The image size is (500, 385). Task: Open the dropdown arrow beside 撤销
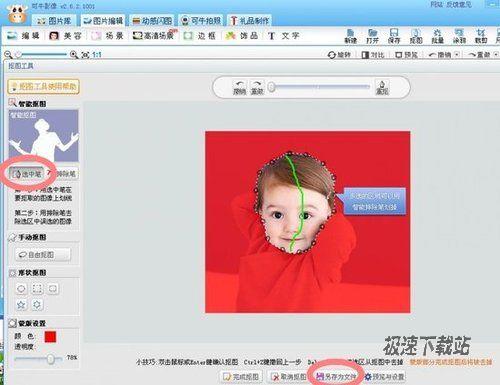click(457, 55)
